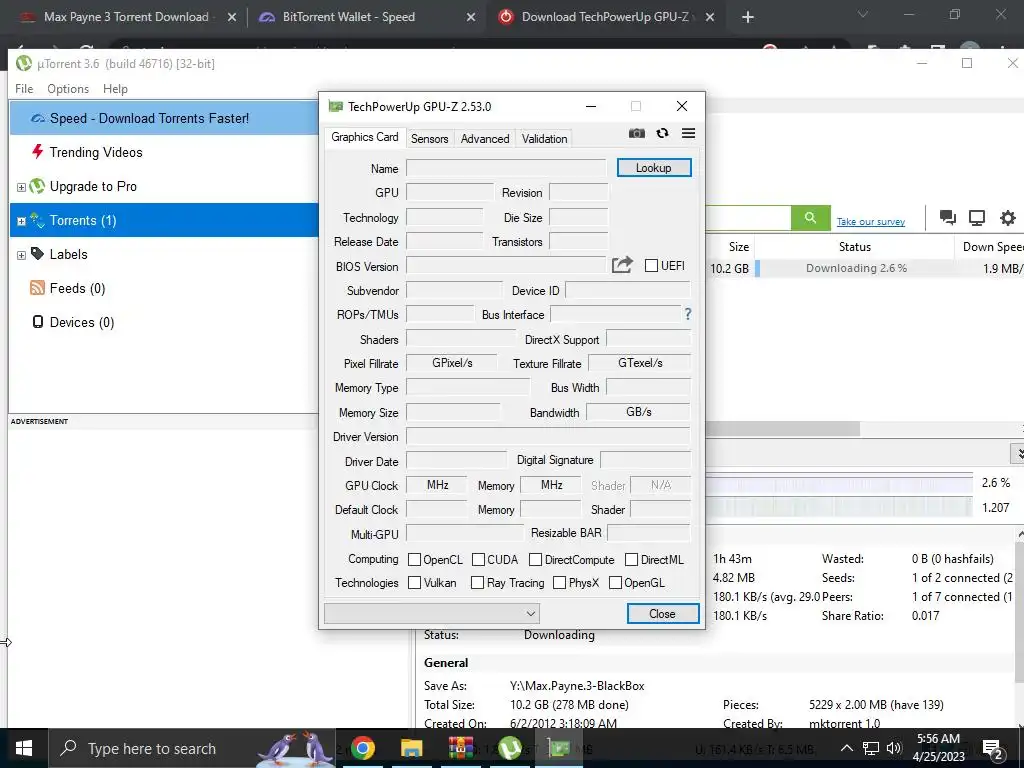Toggle the DirectML checkbox
This screenshot has height=768, width=1024.
pos(632,560)
